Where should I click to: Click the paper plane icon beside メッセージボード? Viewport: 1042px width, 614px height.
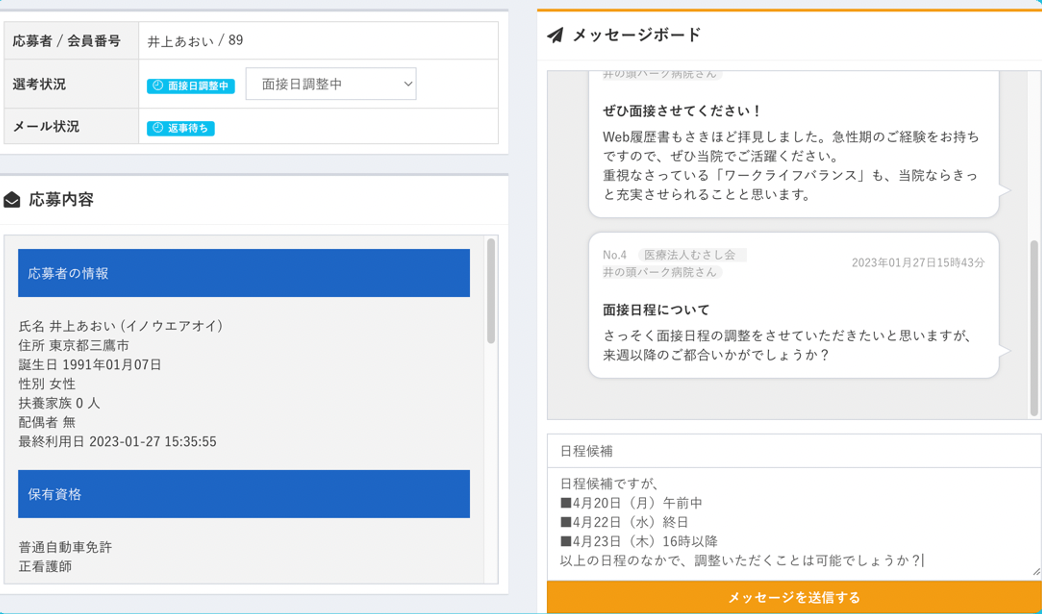[555, 36]
